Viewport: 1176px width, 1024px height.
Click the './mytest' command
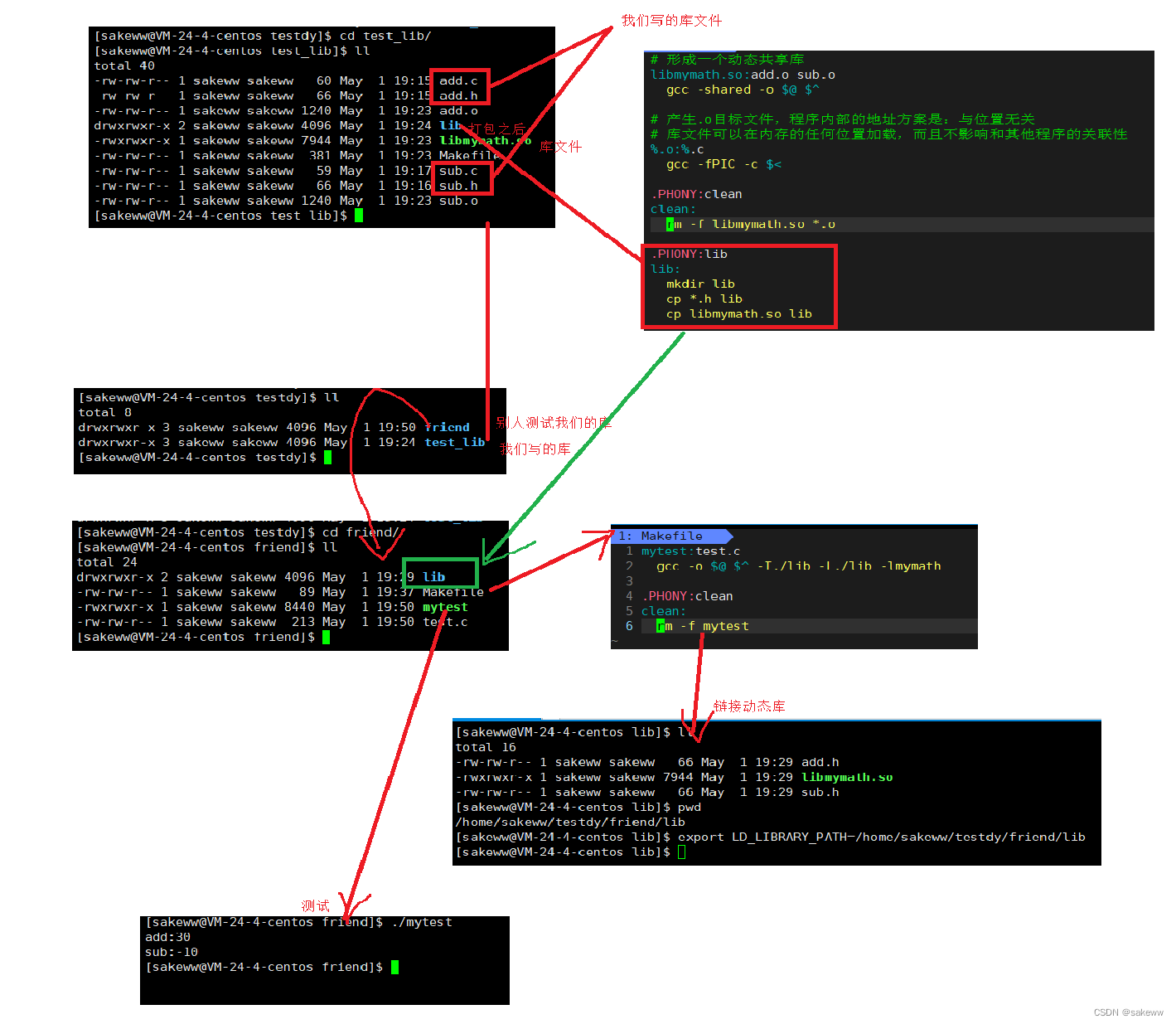[421, 922]
